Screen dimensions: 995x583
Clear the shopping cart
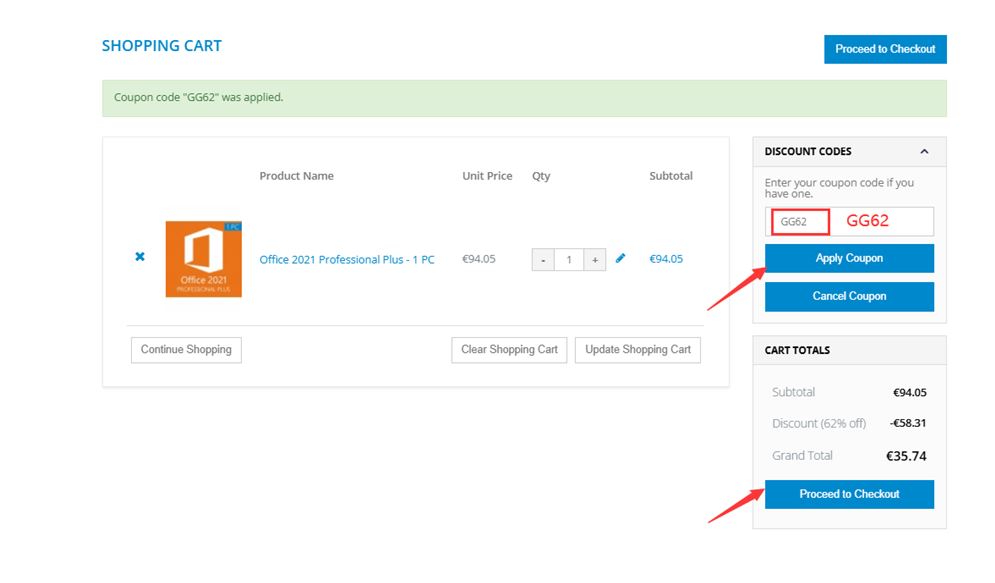coord(509,350)
